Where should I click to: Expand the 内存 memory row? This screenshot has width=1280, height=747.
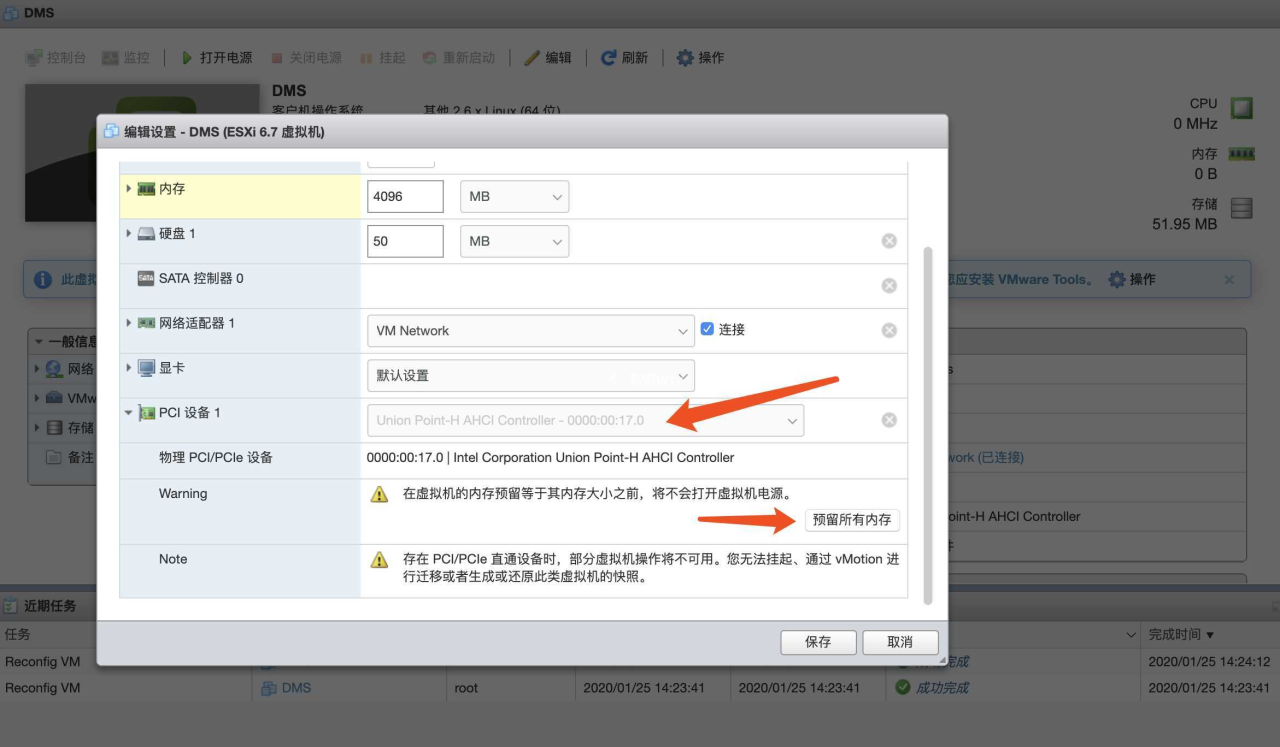coord(128,188)
